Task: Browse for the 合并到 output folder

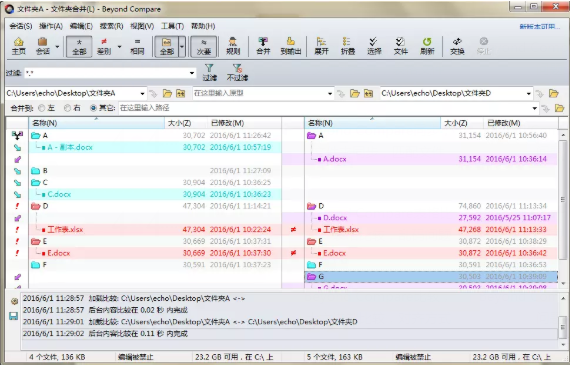Action: coord(559,108)
